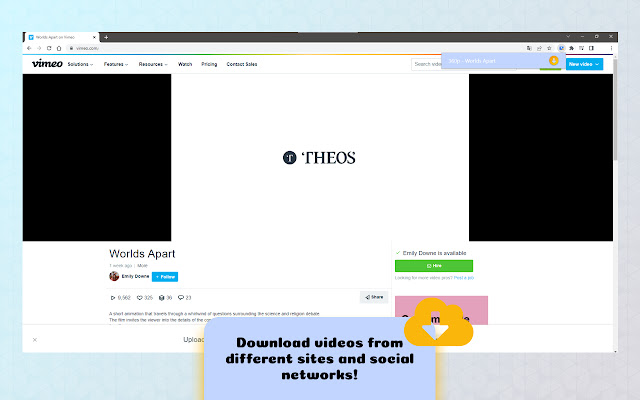Click the translate page icon
This screenshot has height=400, width=640.
click(x=529, y=48)
